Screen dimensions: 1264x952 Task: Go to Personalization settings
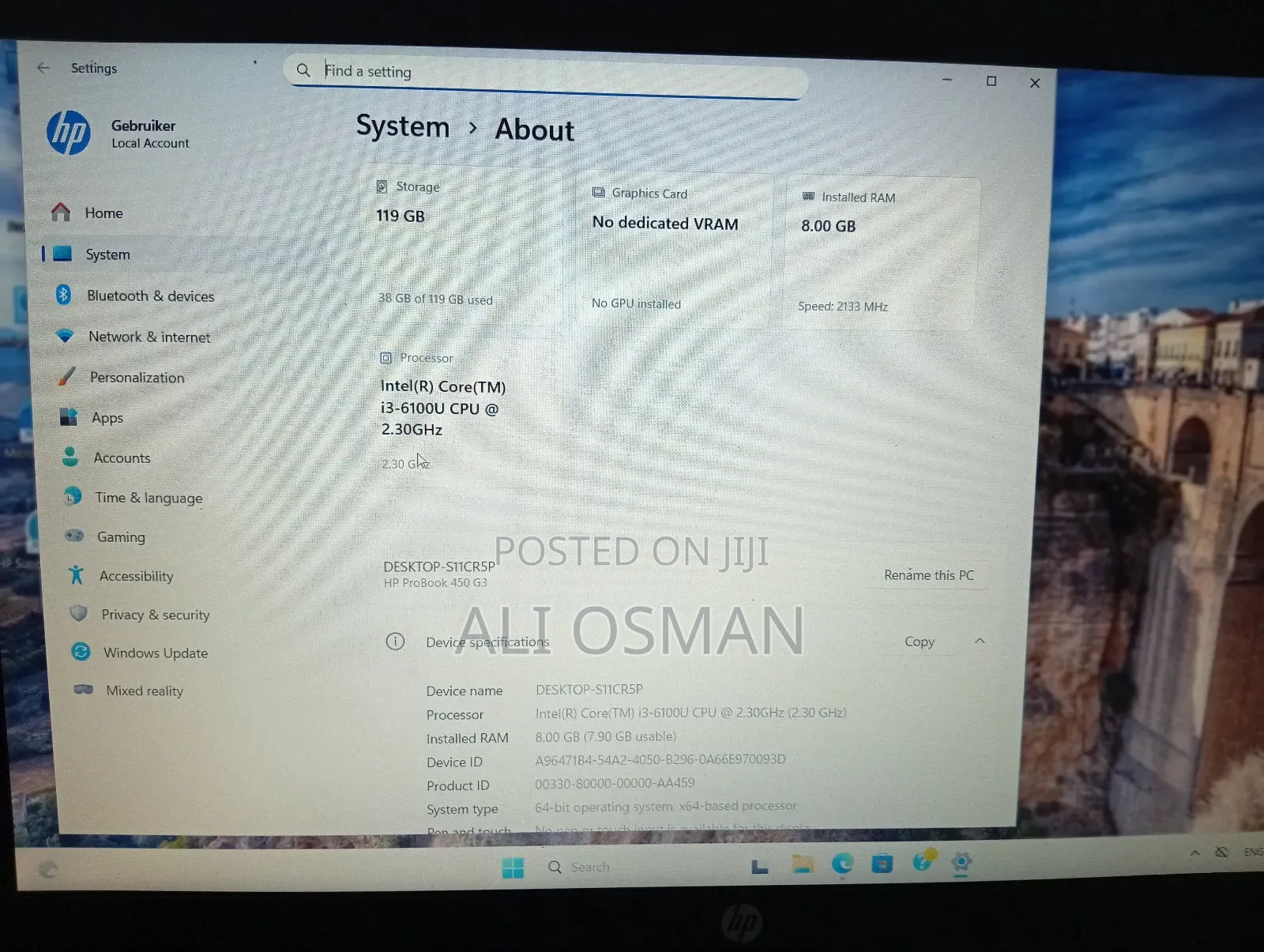coord(138,378)
